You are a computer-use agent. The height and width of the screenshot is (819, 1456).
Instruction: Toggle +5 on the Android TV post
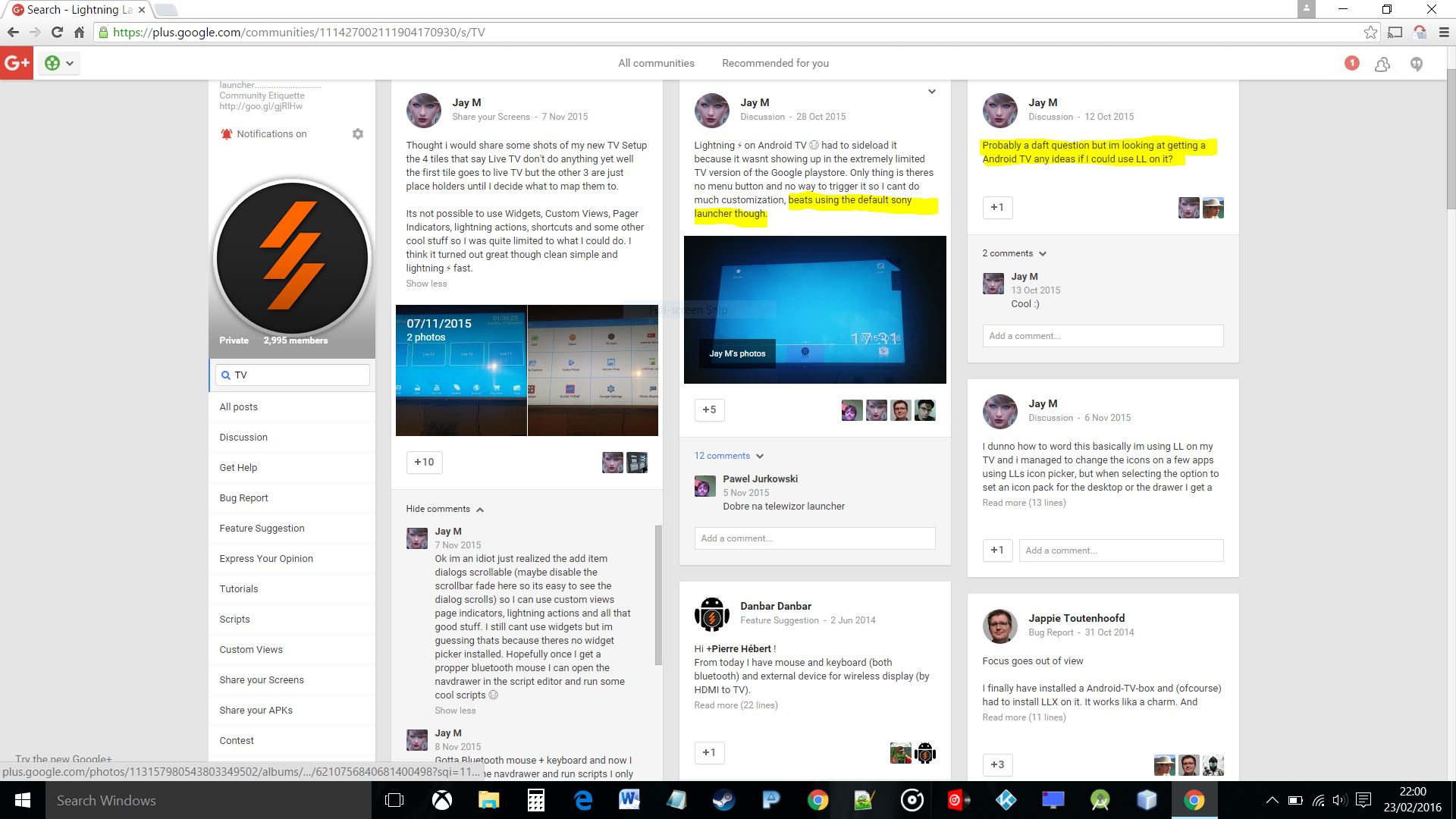(709, 409)
